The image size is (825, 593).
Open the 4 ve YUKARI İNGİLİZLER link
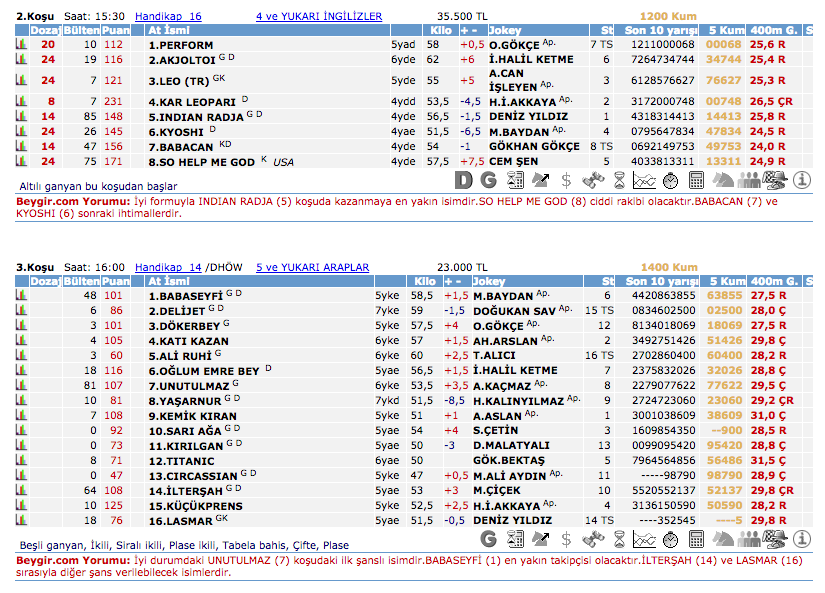[x=319, y=17]
